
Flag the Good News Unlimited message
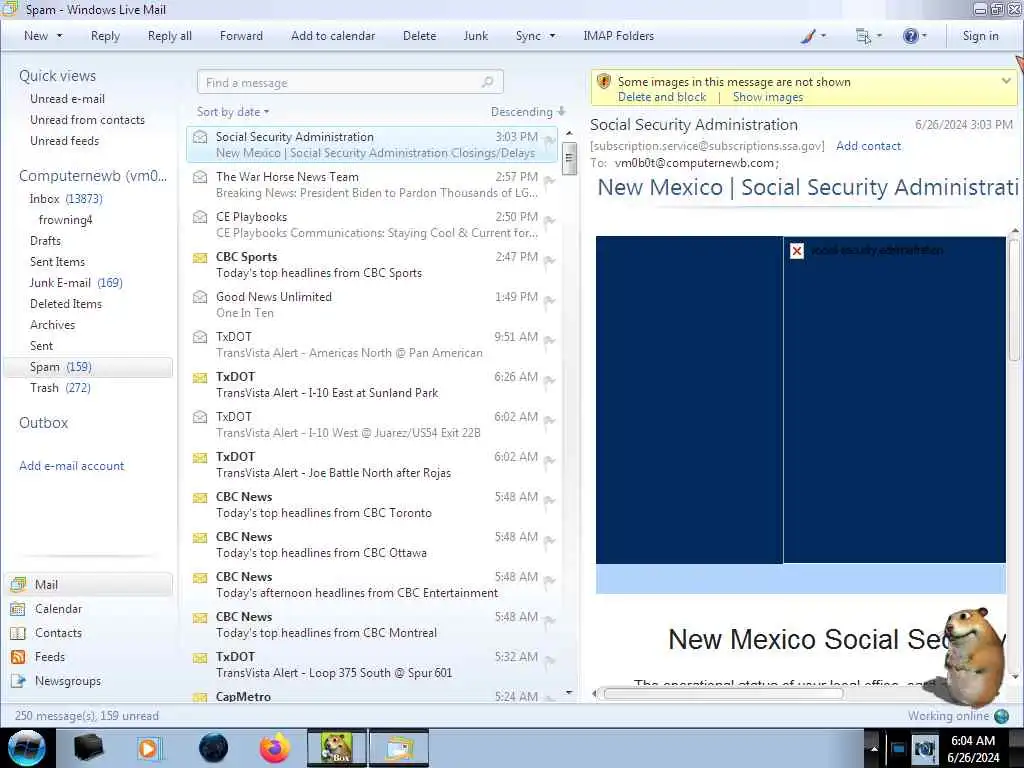tap(550, 300)
